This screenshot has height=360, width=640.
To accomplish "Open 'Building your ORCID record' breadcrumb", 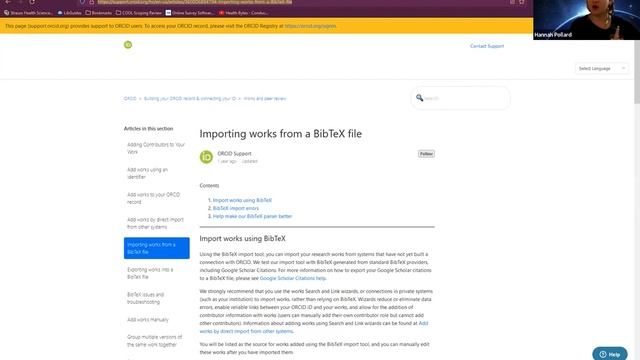I will coord(190,98).
